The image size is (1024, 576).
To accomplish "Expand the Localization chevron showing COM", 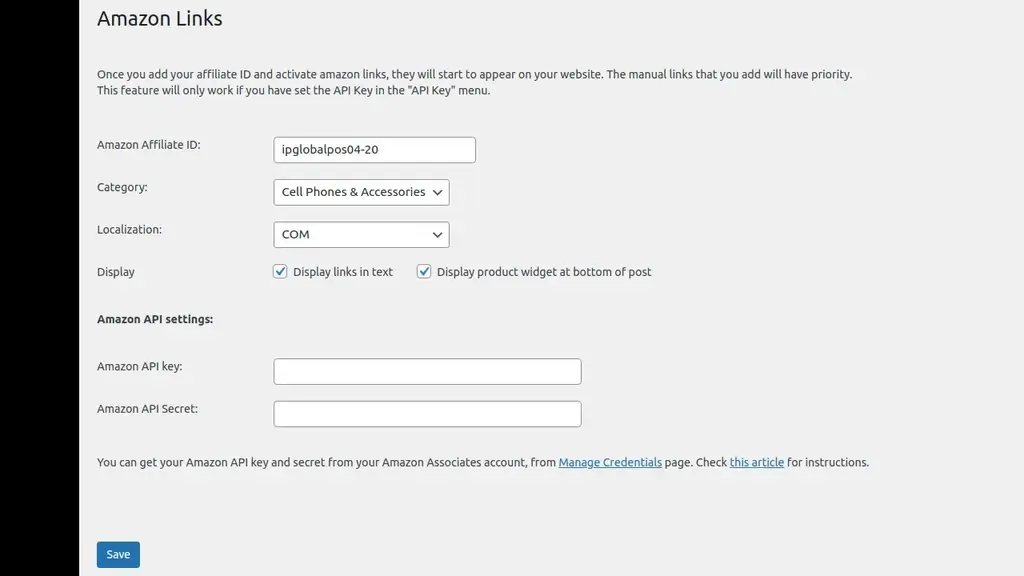I will pos(436,234).
